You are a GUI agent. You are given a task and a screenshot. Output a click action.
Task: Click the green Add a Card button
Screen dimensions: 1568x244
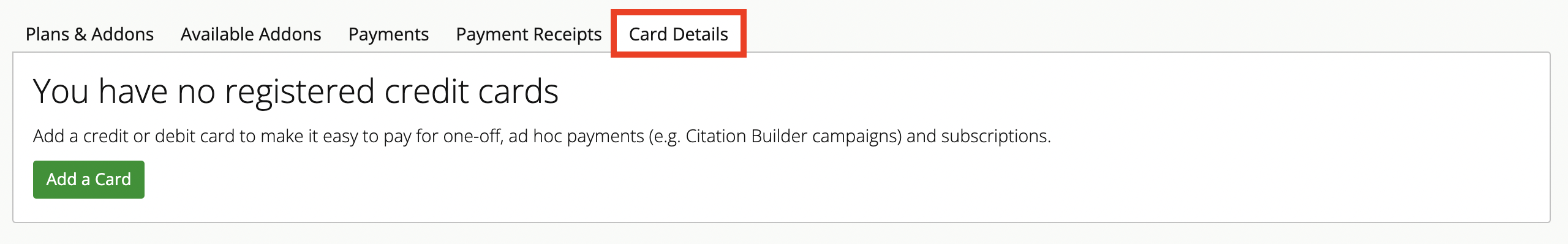pos(89,180)
